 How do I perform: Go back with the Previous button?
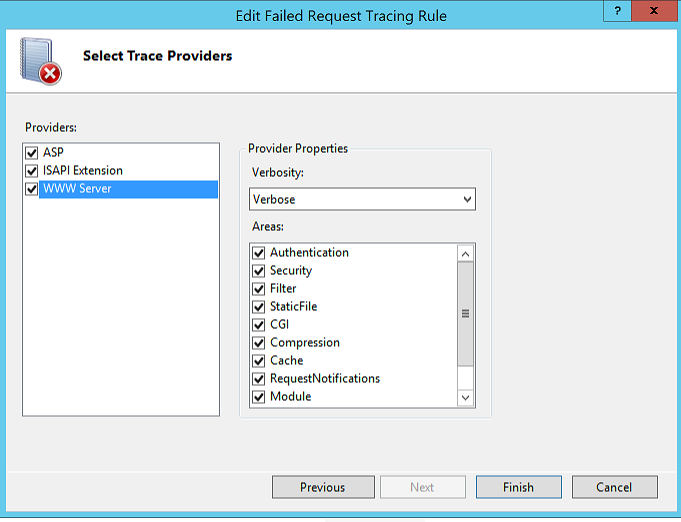point(322,487)
